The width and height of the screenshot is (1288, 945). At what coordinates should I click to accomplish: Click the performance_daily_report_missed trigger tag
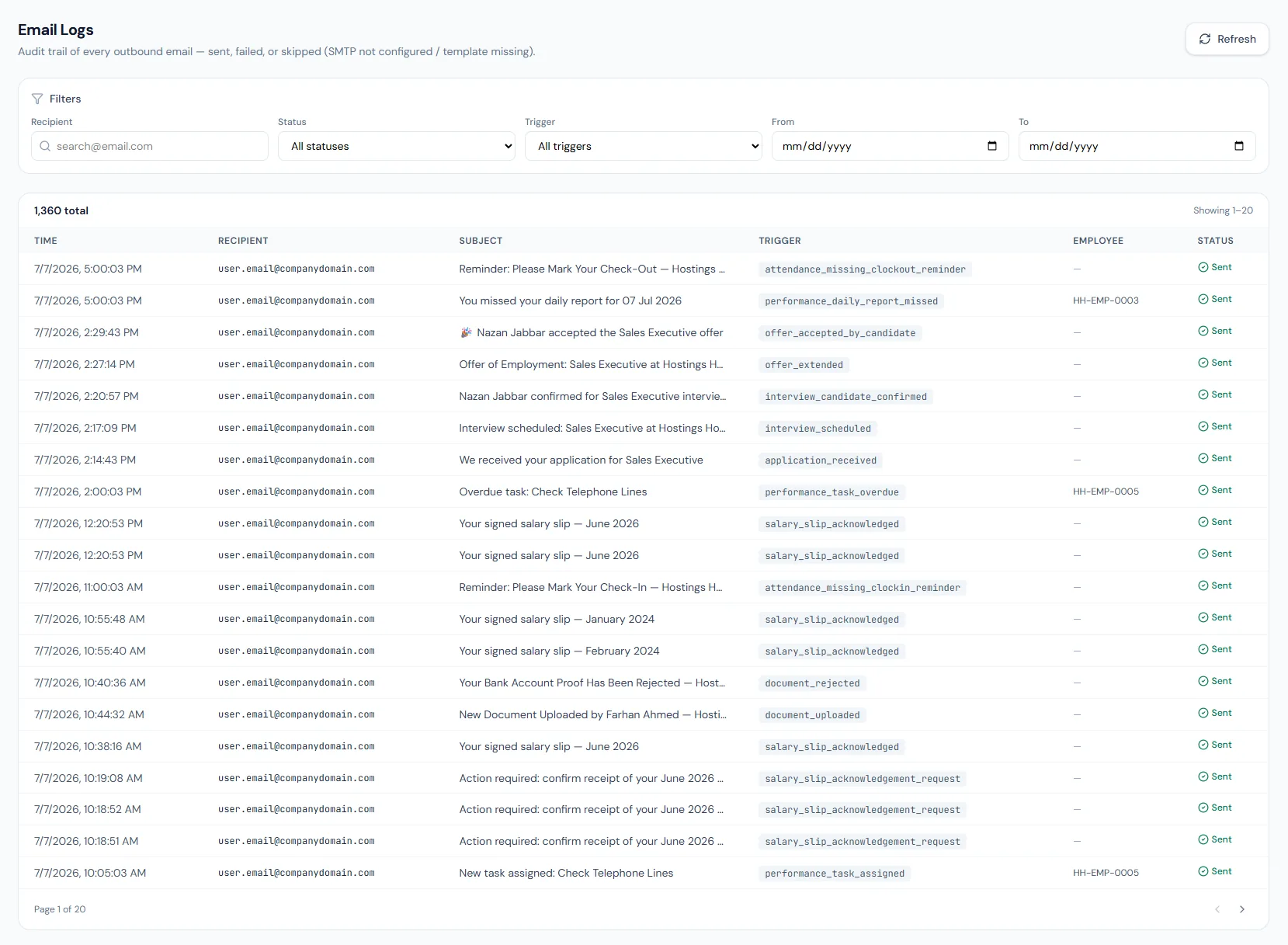(851, 301)
